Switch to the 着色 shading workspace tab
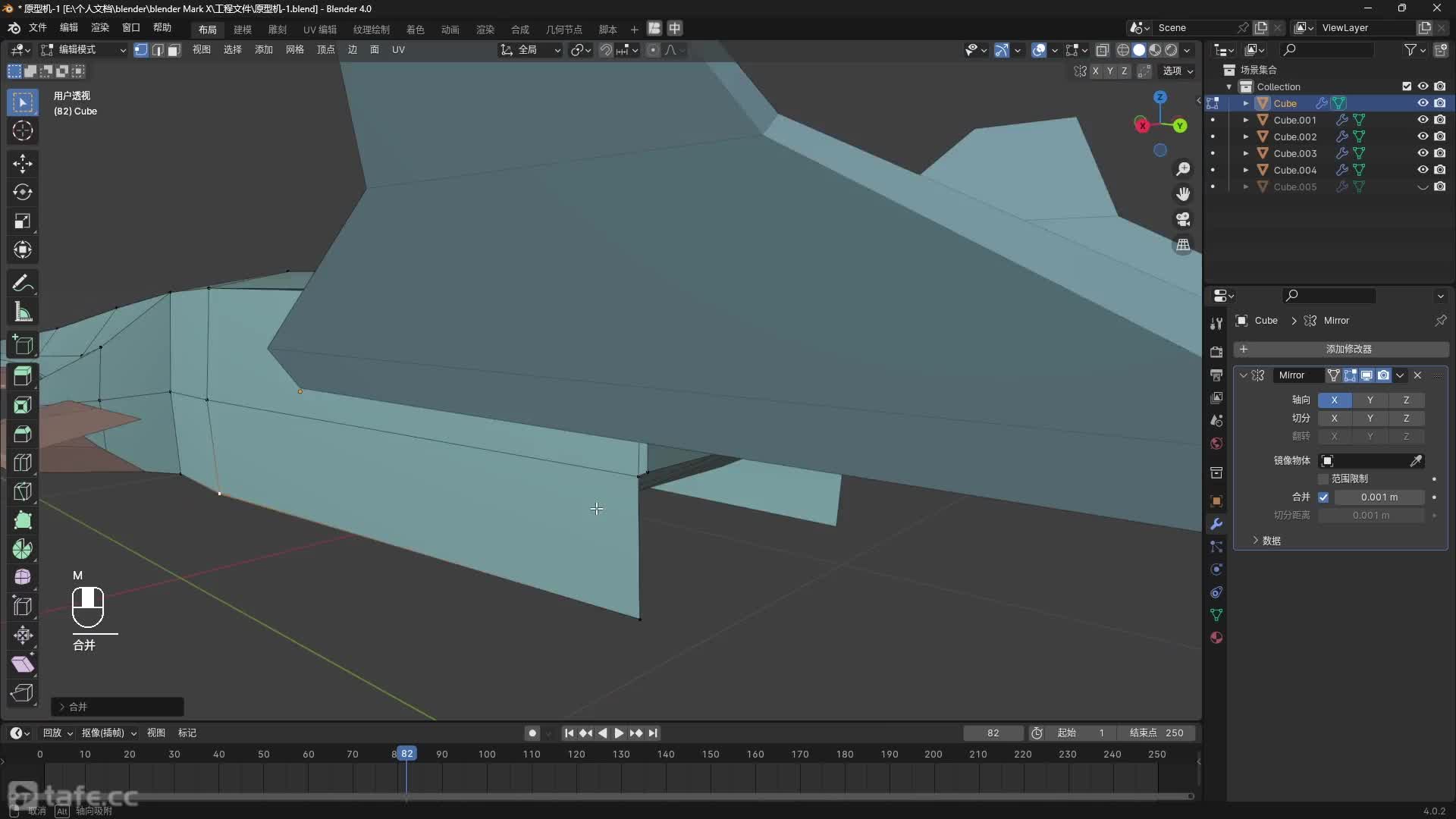Viewport: 1456px width, 819px height. coord(415,30)
